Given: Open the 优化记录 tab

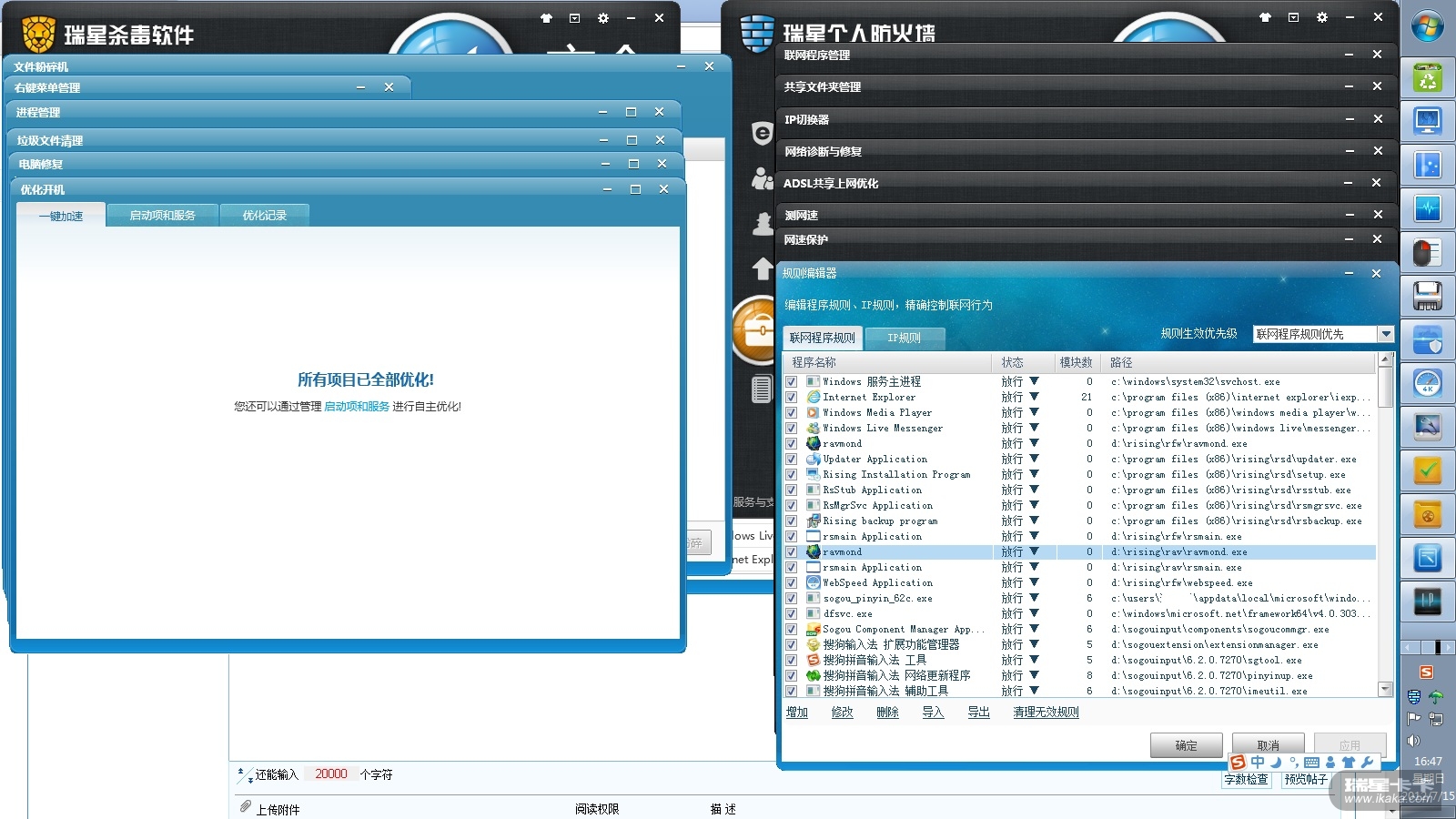Looking at the screenshot, I should point(264,216).
